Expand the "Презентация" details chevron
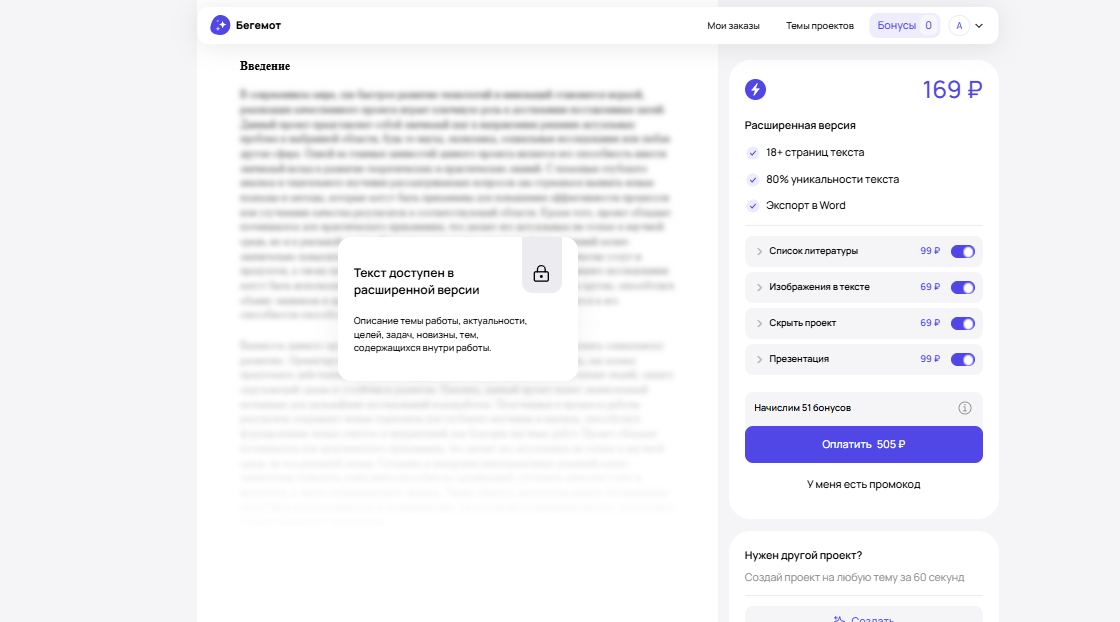1120x622 pixels. tap(759, 359)
